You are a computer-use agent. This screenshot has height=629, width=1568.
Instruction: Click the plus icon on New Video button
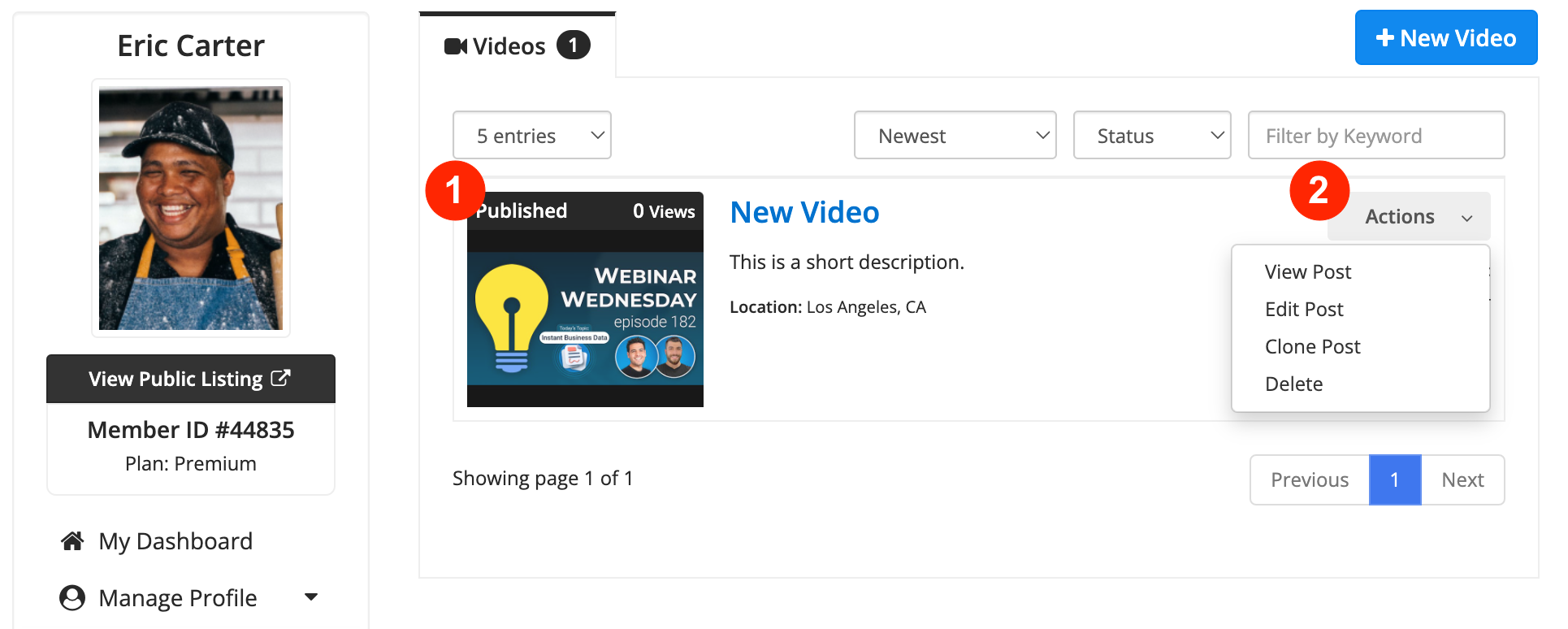pyautogui.click(x=1384, y=38)
